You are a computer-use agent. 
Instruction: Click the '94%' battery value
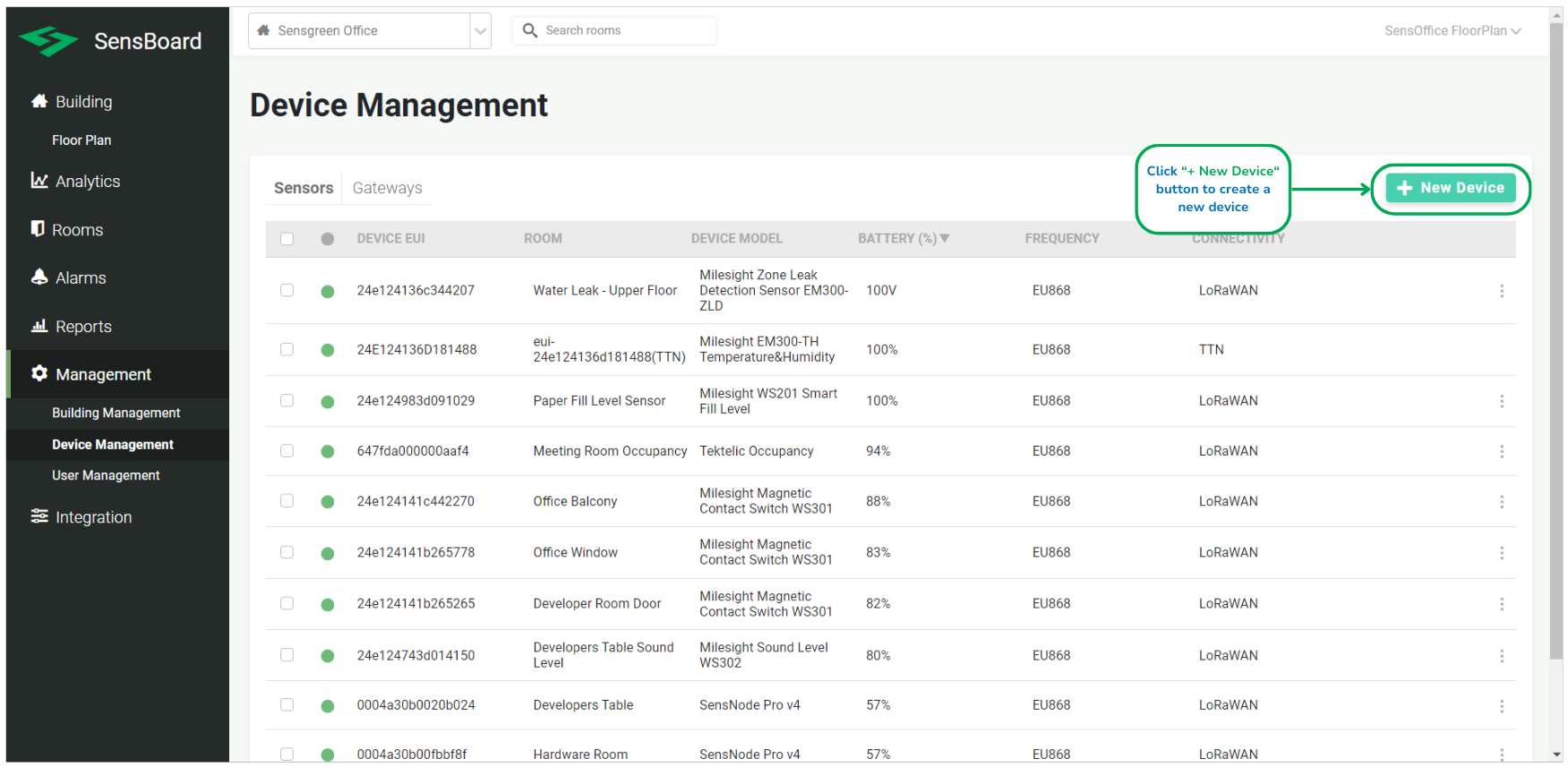pyautogui.click(x=878, y=451)
